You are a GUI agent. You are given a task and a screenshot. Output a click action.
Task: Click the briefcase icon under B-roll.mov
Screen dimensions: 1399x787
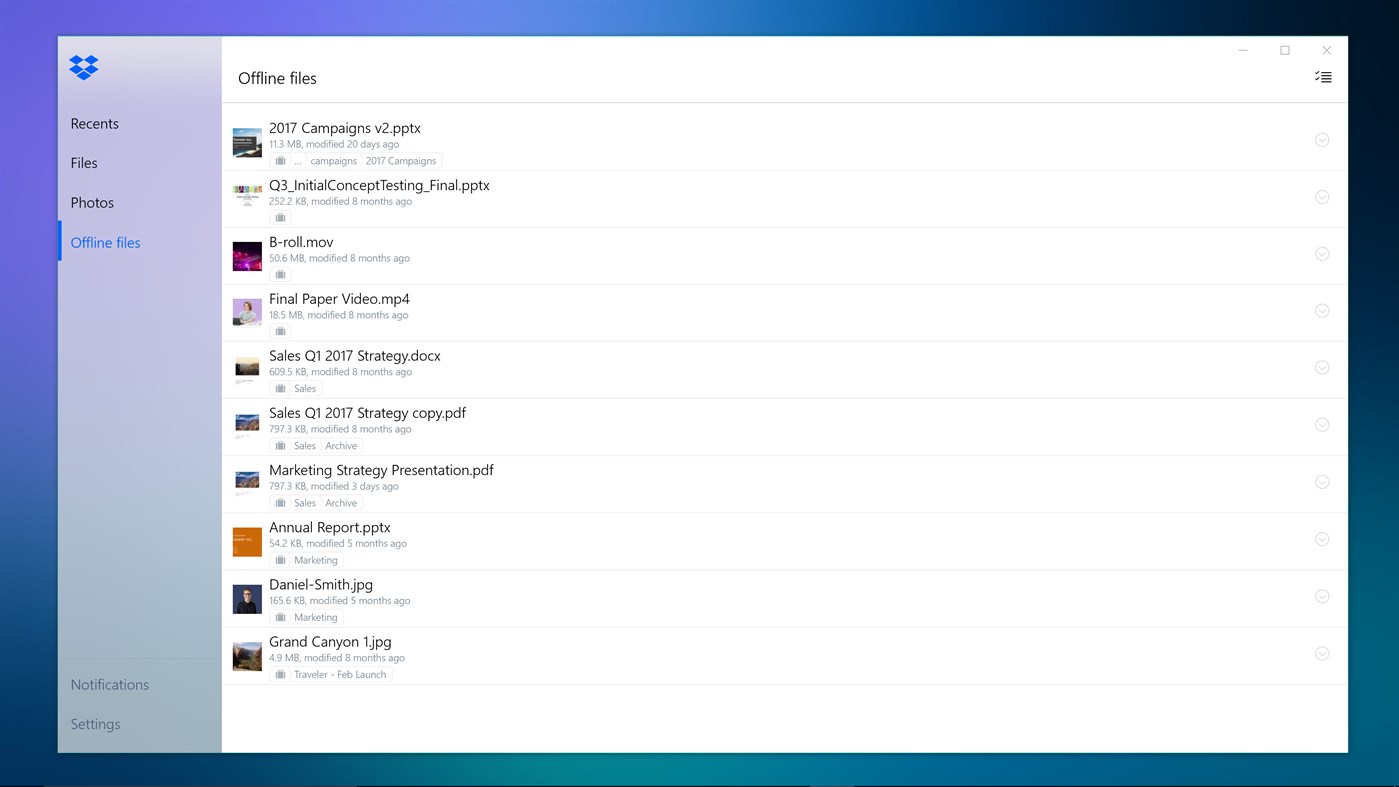coord(280,274)
